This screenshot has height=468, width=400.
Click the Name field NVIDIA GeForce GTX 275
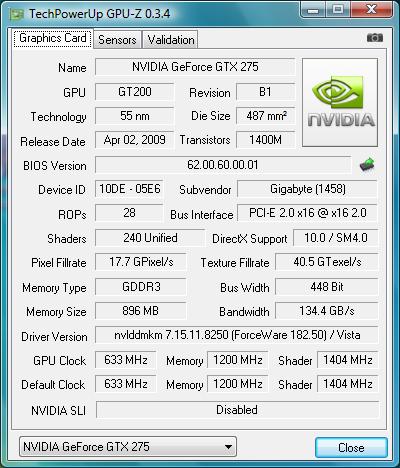point(195,67)
